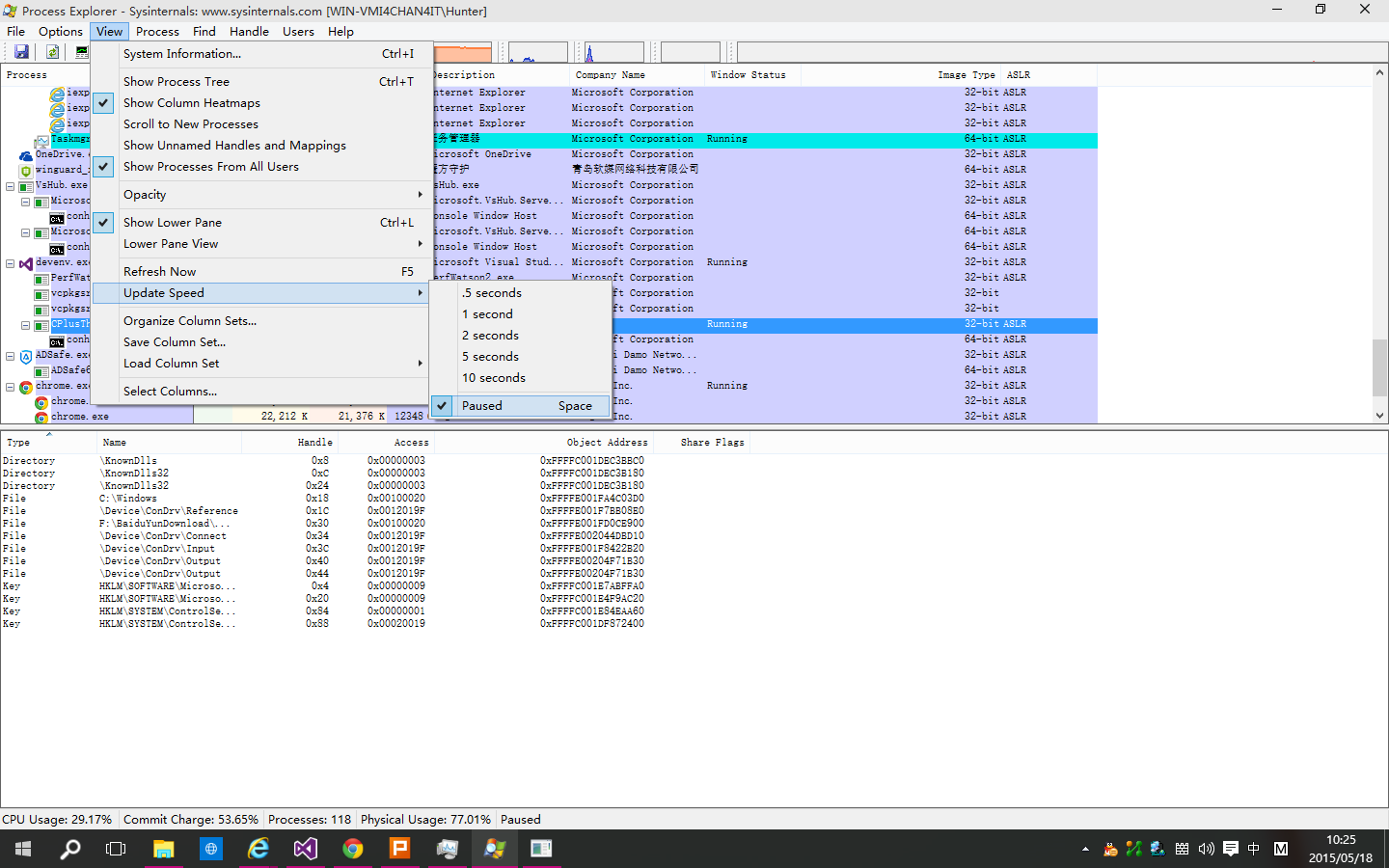
Task: Open the taskbar Search icon
Action: [70, 849]
